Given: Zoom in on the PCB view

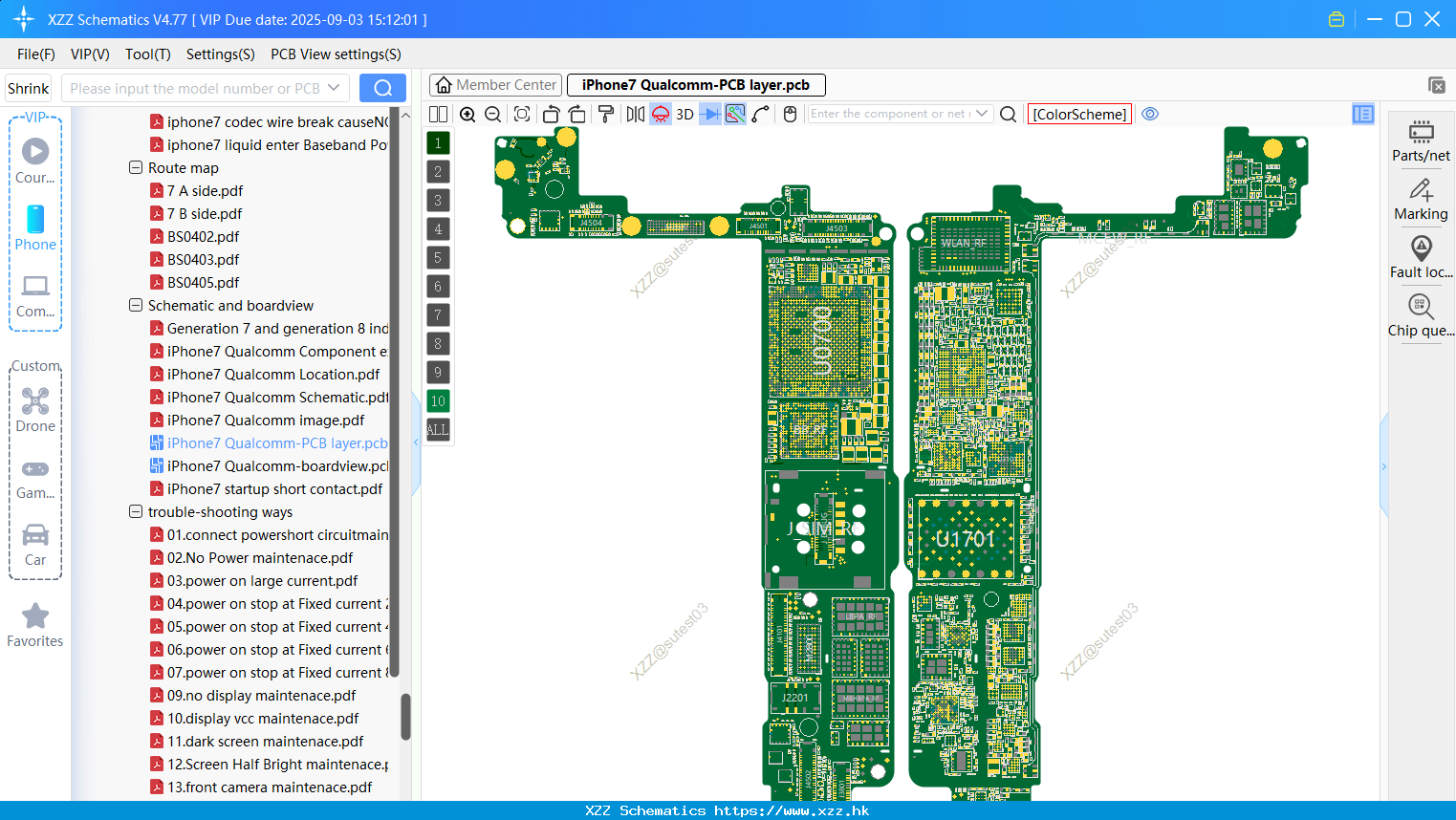Looking at the screenshot, I should point(467,114).
